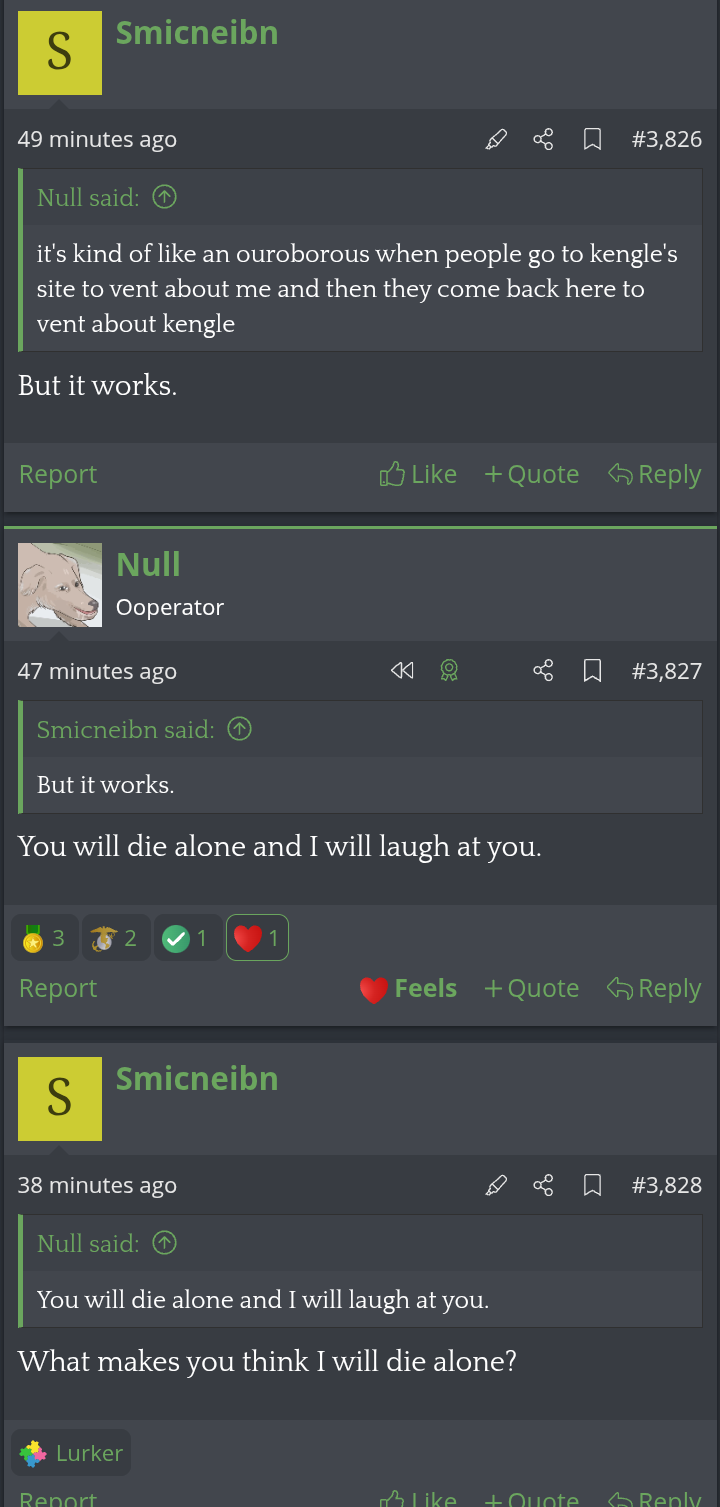Image resolution: width=720 pixels, height=1507 pixels.
Task: Jump to quoted Null post in #3,826
Action: 164,197
